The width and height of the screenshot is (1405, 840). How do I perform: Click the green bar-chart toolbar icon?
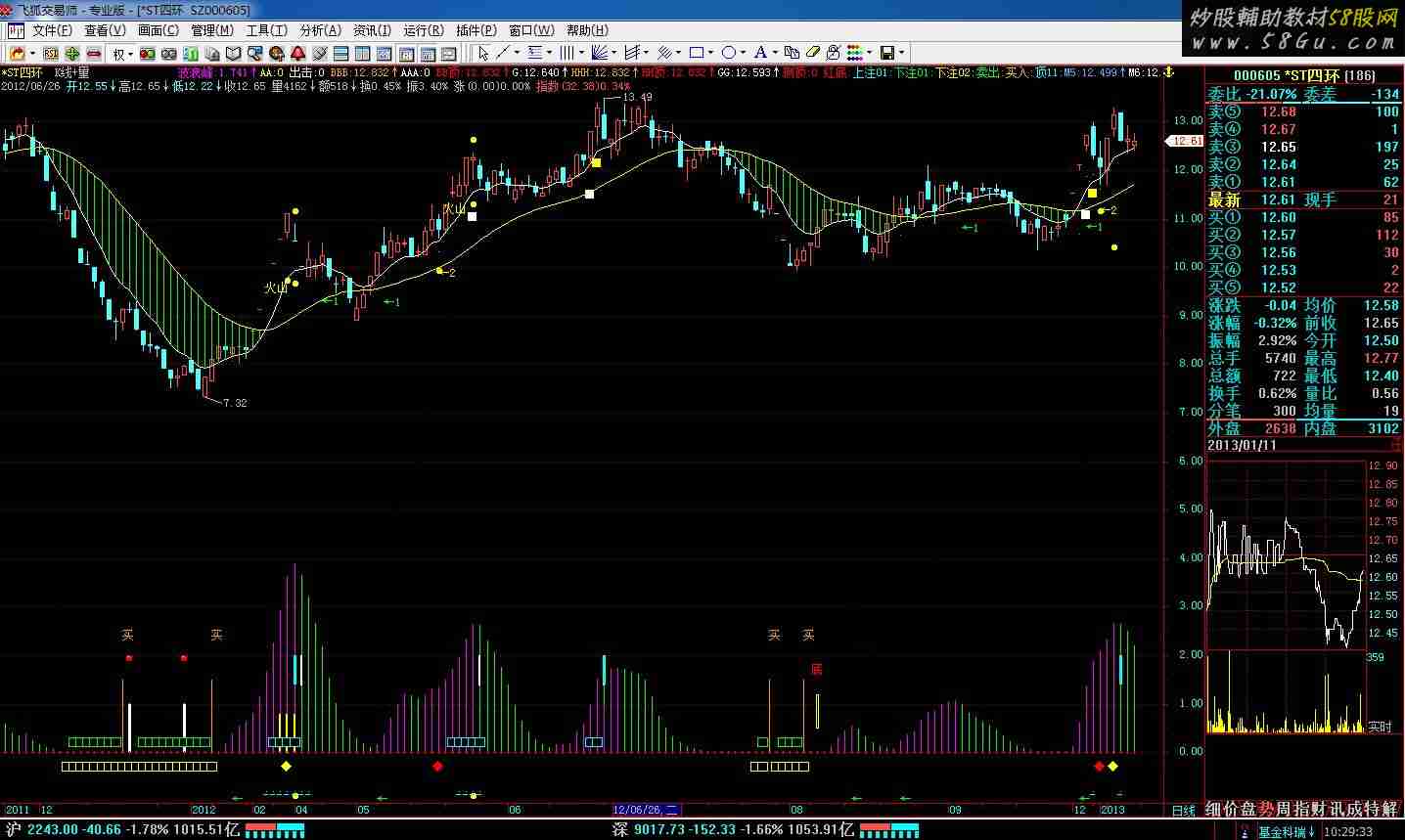pyautogui.click(x=191, y=53)
